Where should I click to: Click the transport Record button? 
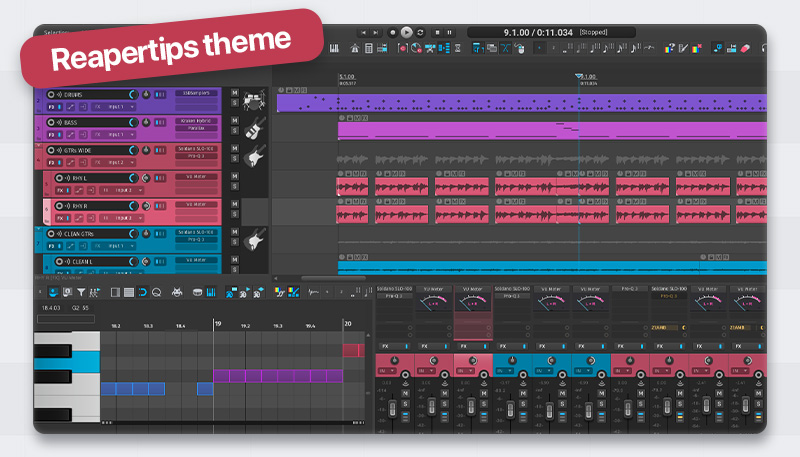click(392, 32)
